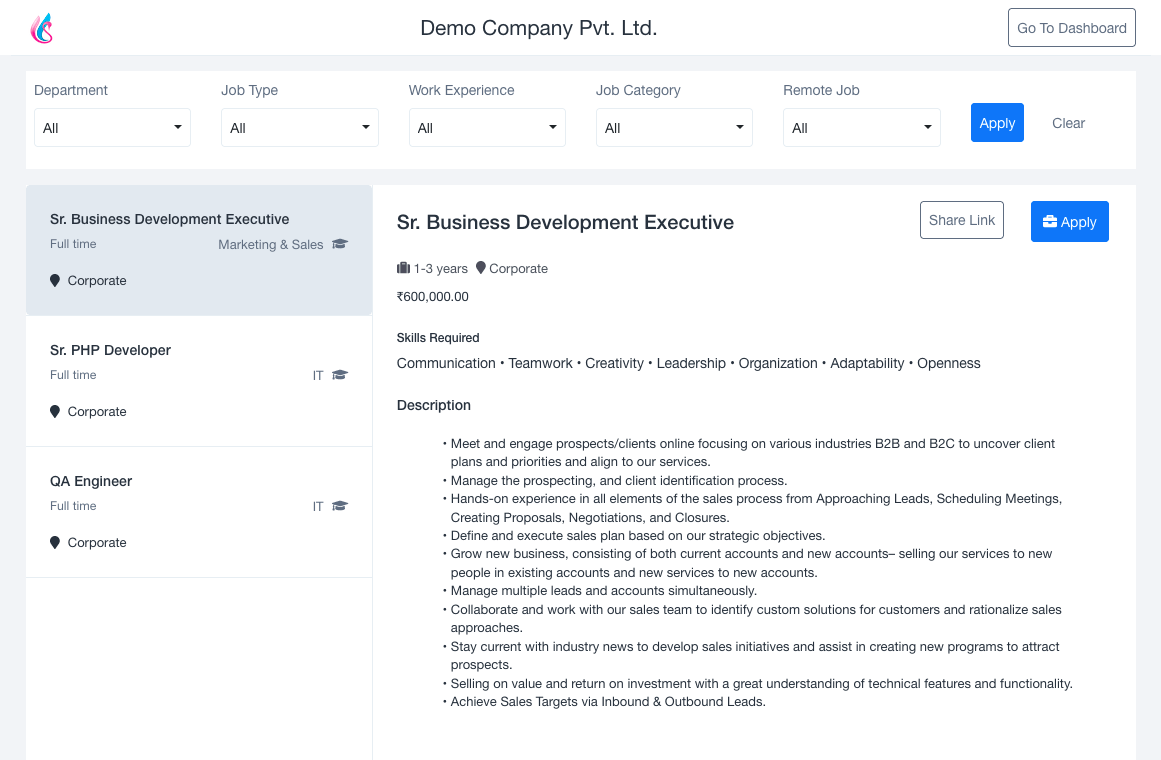The image size is (1161, 760).
Task: Click the location pin on Sr. Business Development Executive card
Action: click(55, 280)
